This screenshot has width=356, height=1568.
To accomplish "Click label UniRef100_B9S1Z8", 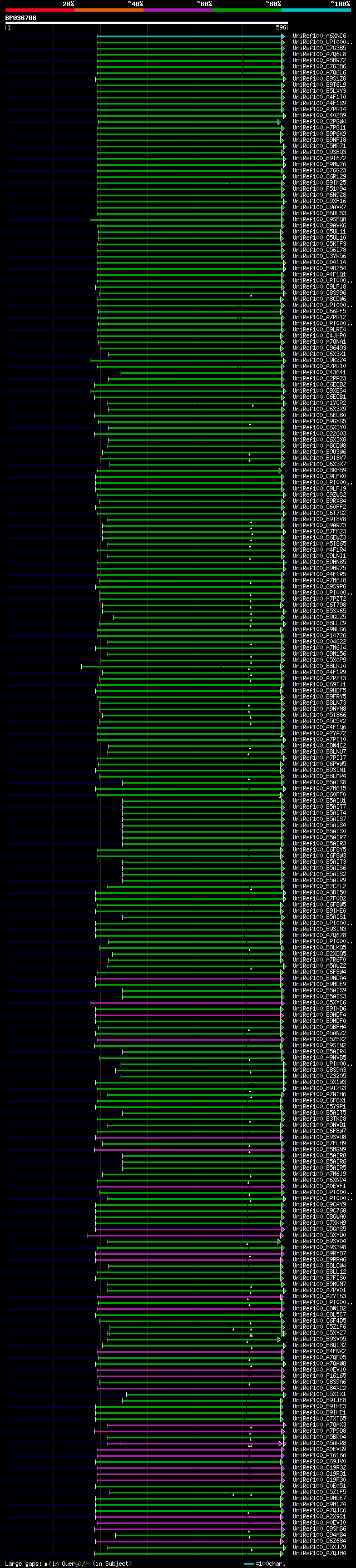I will [319, 78].
